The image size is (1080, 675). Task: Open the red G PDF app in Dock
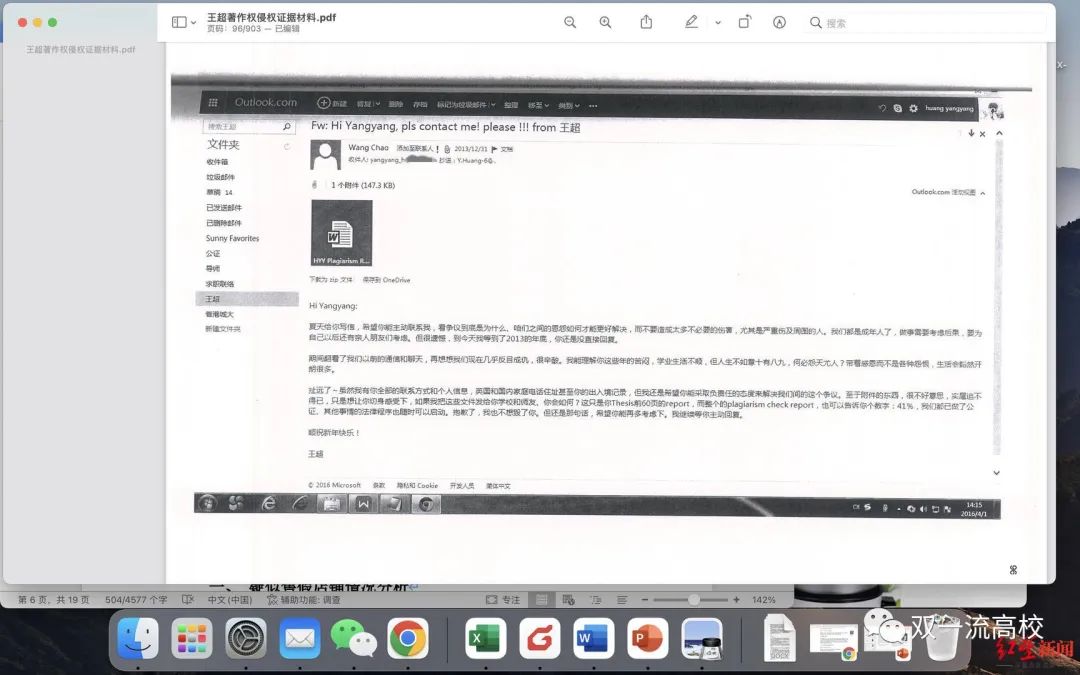click(540, 638)
